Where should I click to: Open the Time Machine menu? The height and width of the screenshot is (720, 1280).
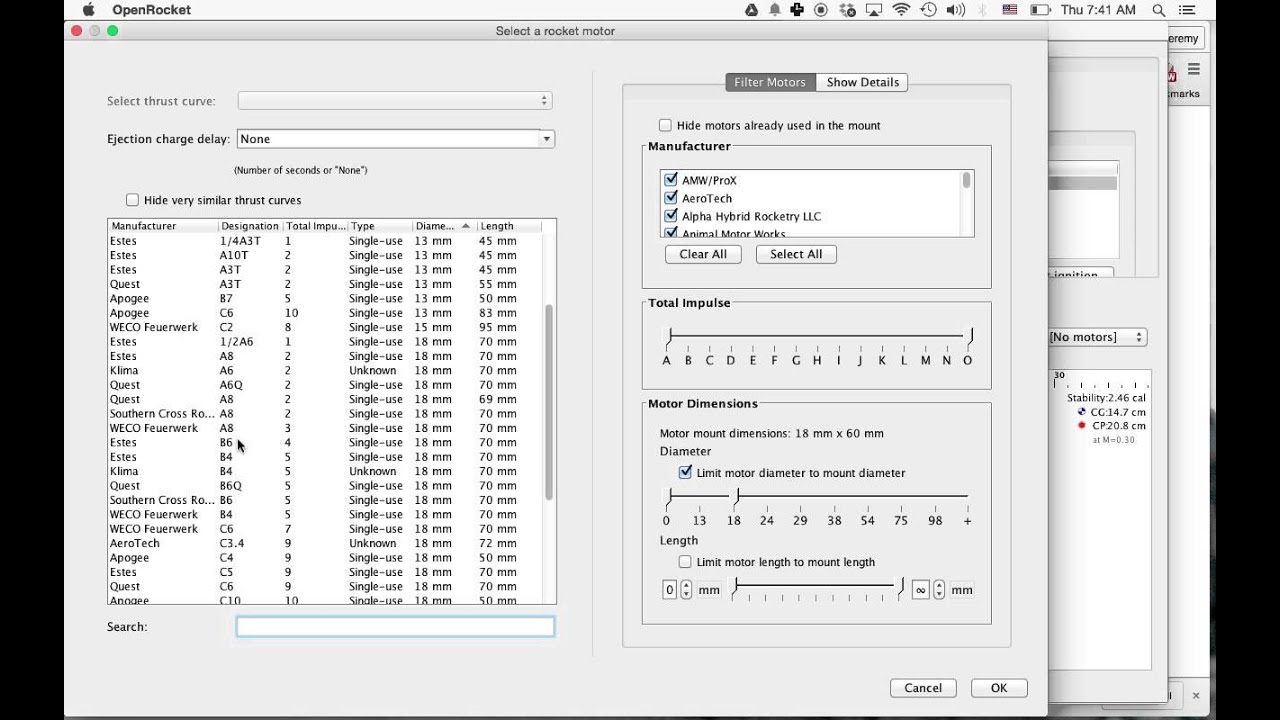(928, 10)
